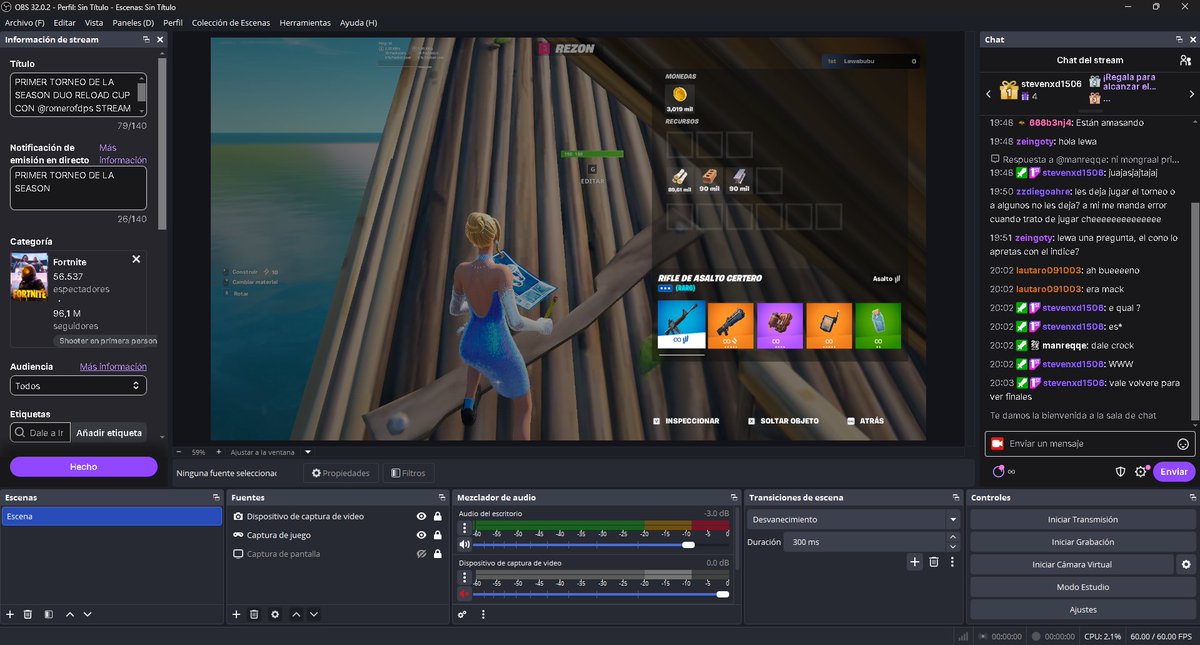Open audio mixer options three-dot menu
Image resolution: width=1200 pixels, height=645 pixels.
(x=483, y=614)
